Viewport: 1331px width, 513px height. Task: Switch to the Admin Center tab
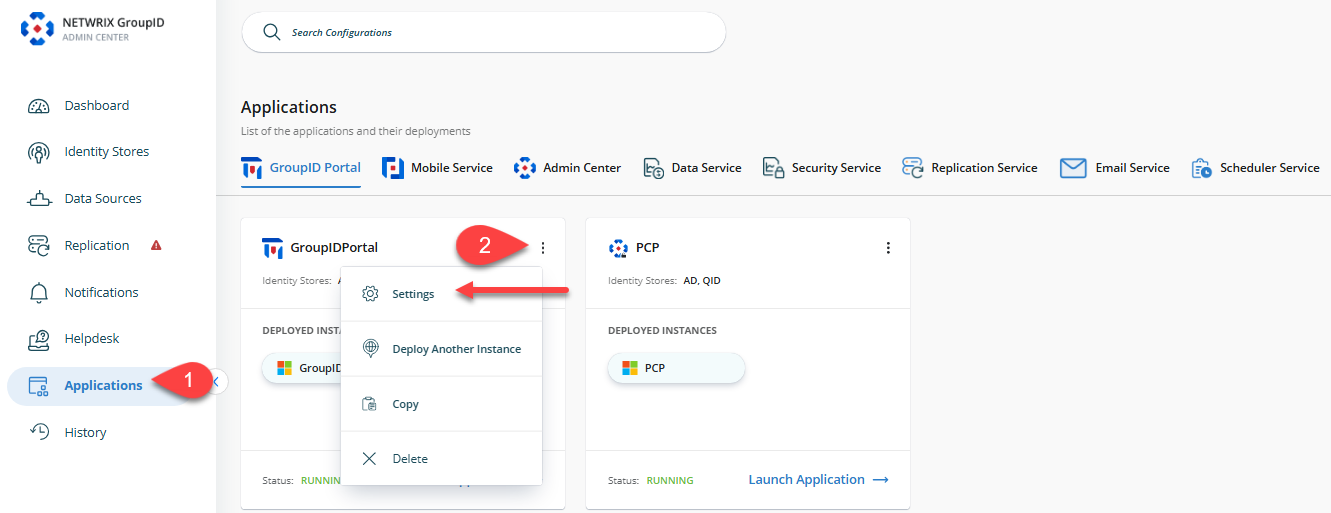(x=568, y=168)
